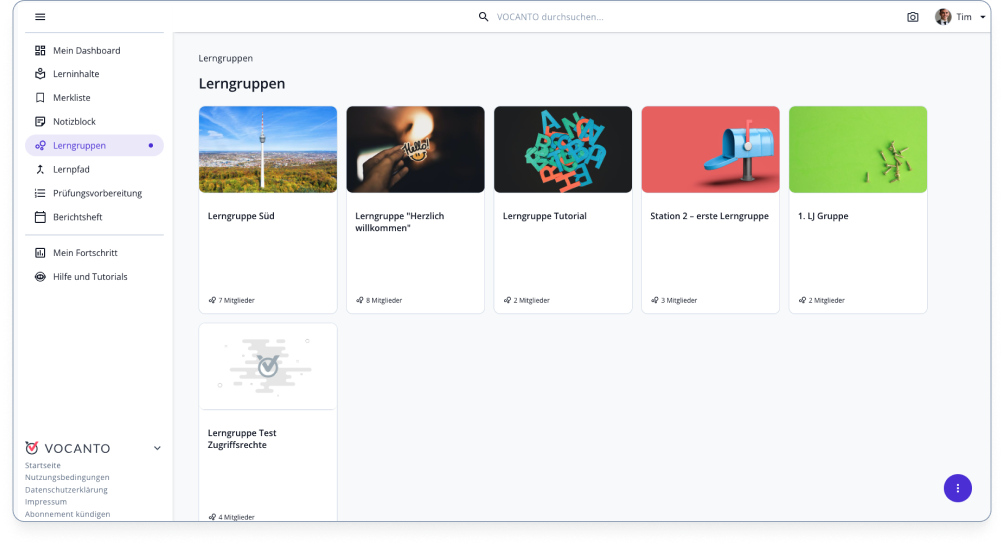Collapse the VOCANTO footer chevron
Image resolution: width=1004 pixels, height=546 pixels.
(157, 448)
